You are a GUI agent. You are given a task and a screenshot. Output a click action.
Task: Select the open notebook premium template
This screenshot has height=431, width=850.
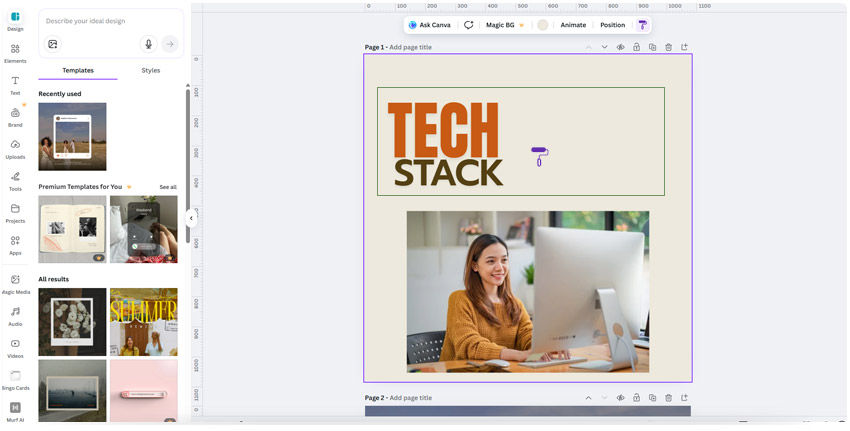click(72, 229)
